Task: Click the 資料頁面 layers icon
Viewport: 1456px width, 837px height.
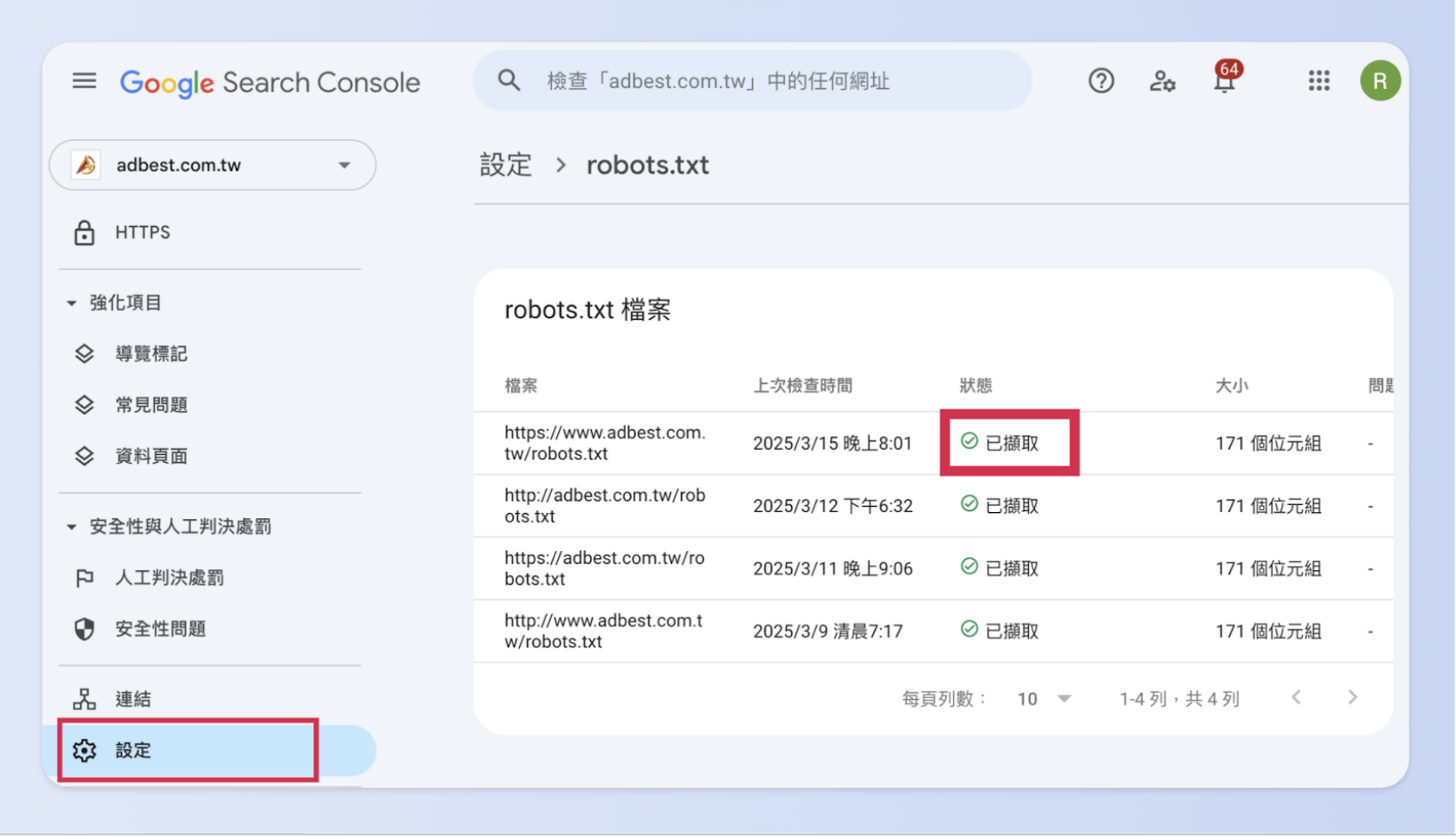Action: point(85,456)
